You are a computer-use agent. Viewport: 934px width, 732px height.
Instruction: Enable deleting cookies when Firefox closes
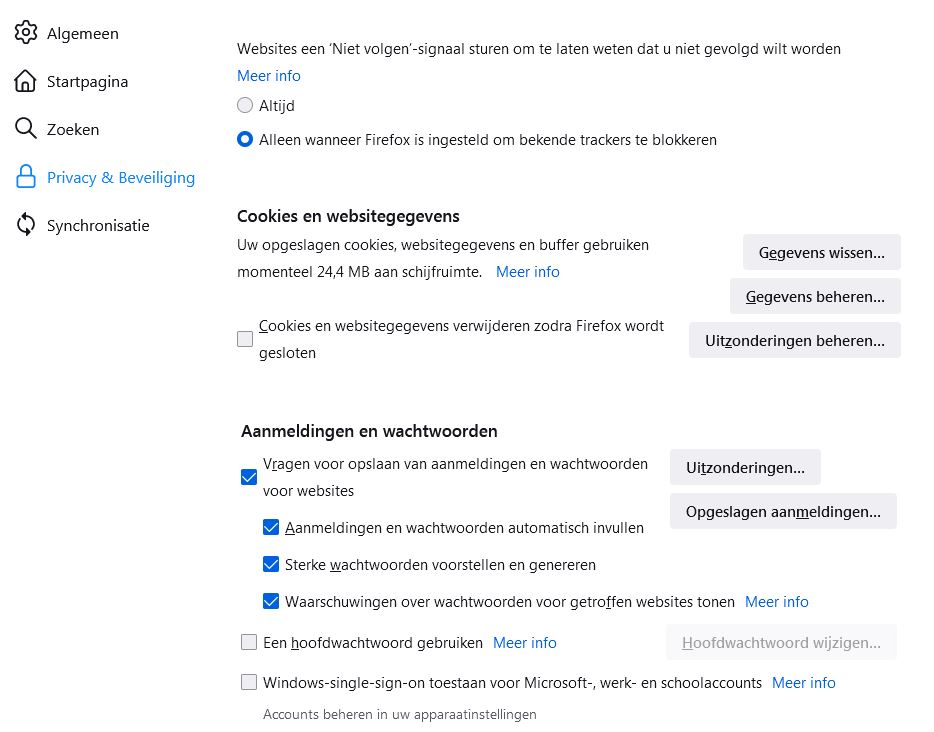pyautogui.click(x=245, y=339)
